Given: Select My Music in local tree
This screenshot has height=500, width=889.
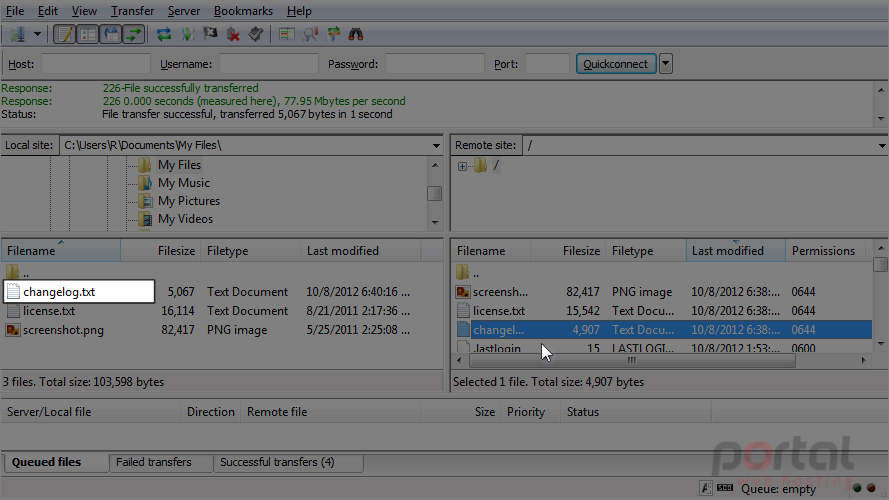Looking at the screenshot, I should [x=184, y=183].
